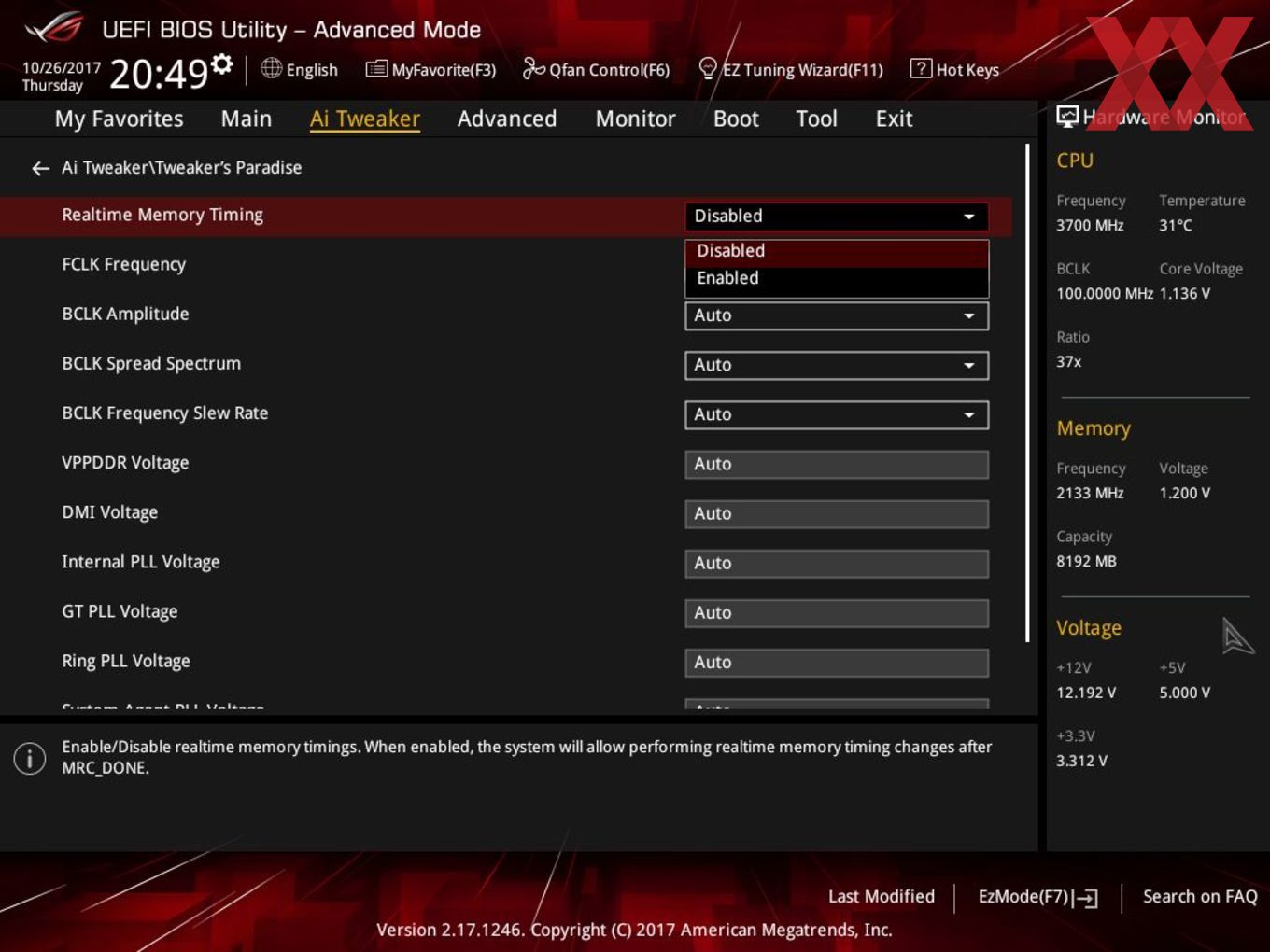Click the memory capacity 8192 MB

coord(1086,561)
